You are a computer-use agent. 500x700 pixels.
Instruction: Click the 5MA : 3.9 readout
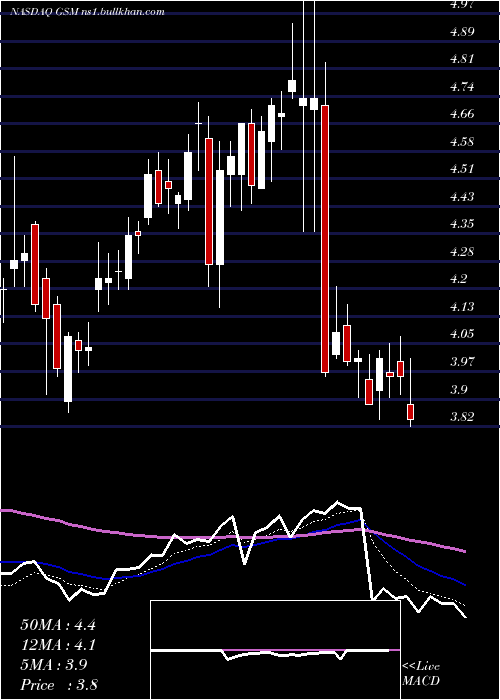[54, 665]
